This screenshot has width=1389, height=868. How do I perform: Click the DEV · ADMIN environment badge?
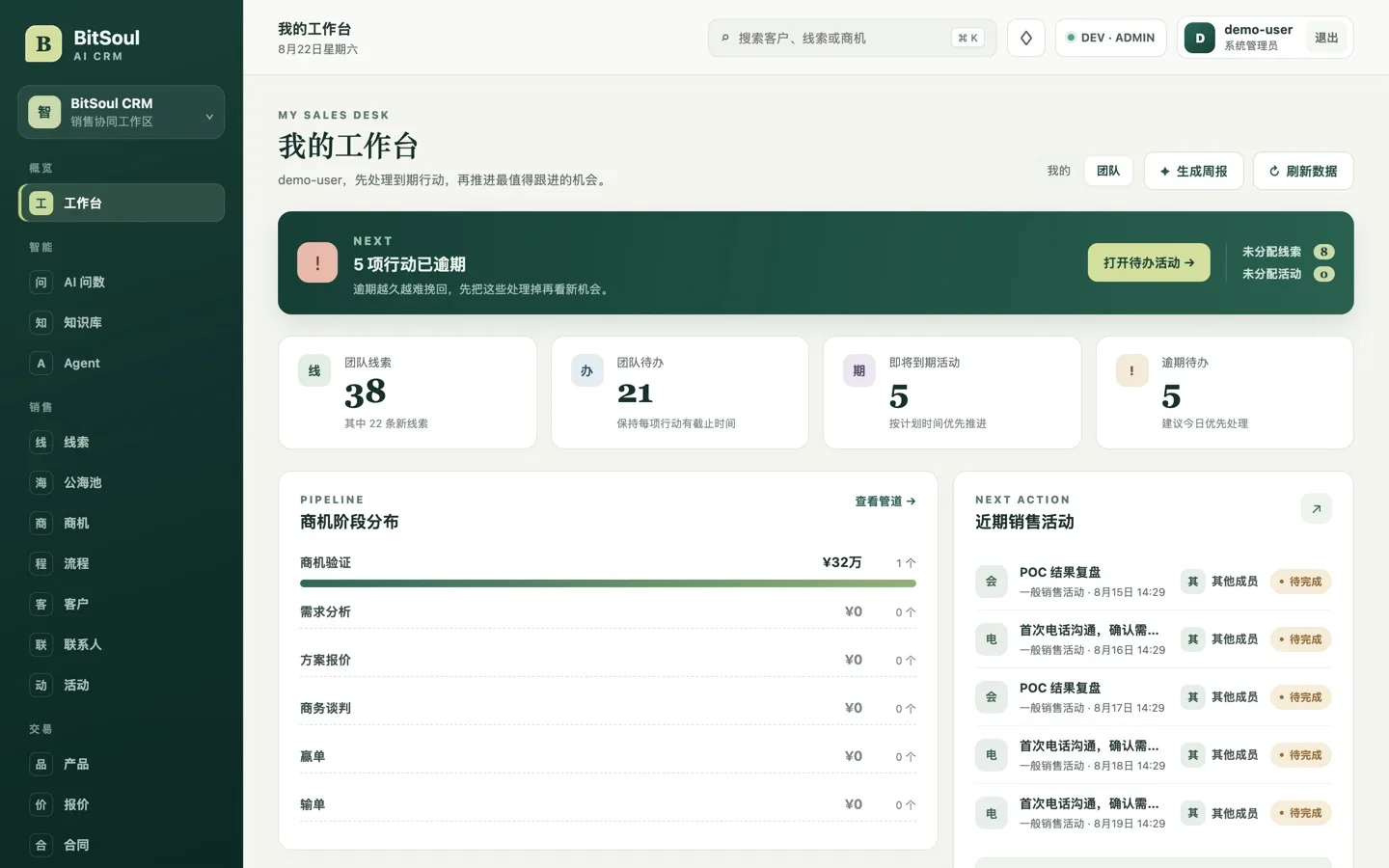tap(1110, 38)
